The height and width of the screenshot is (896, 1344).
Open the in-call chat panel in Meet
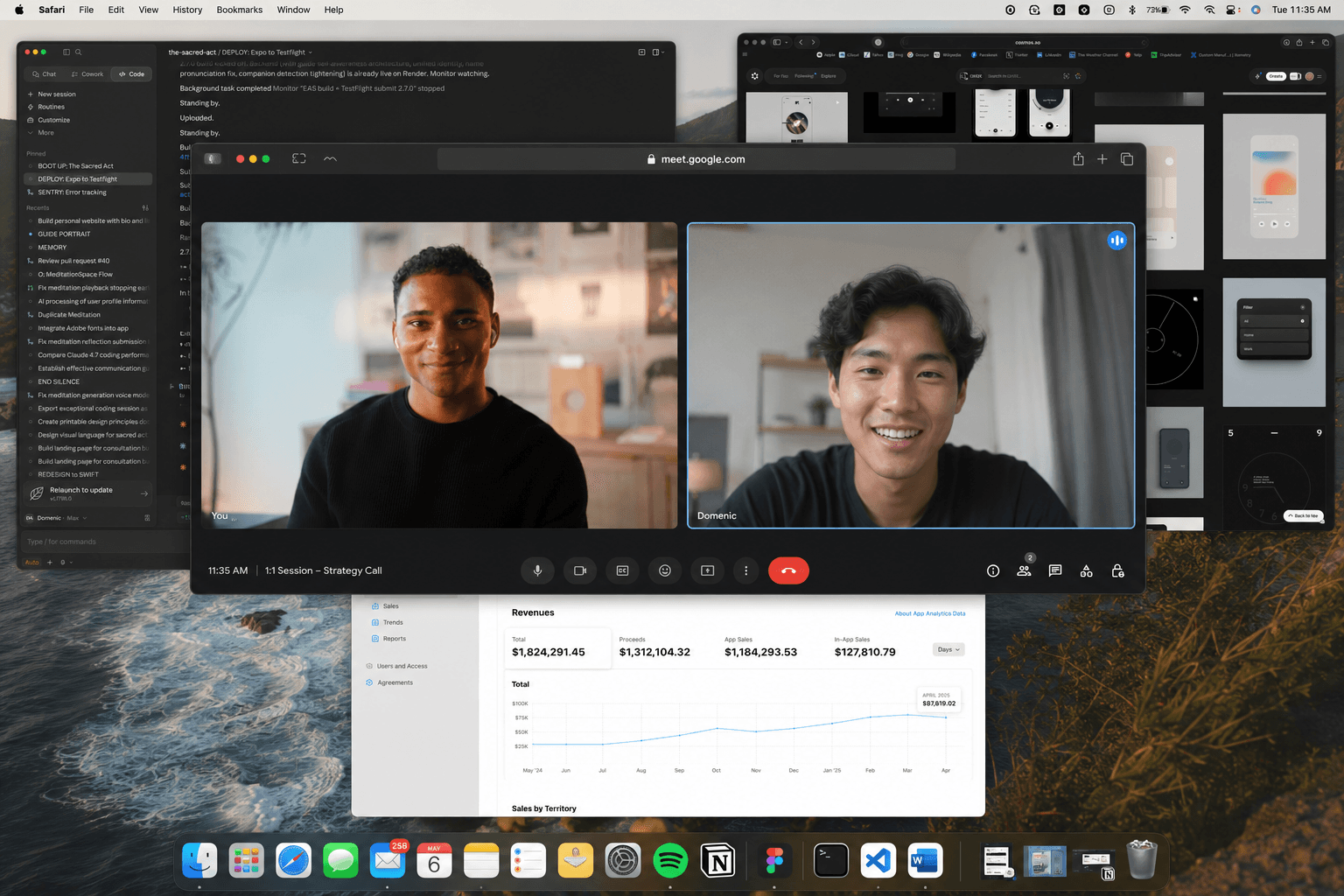click(x=1055, y=570)
